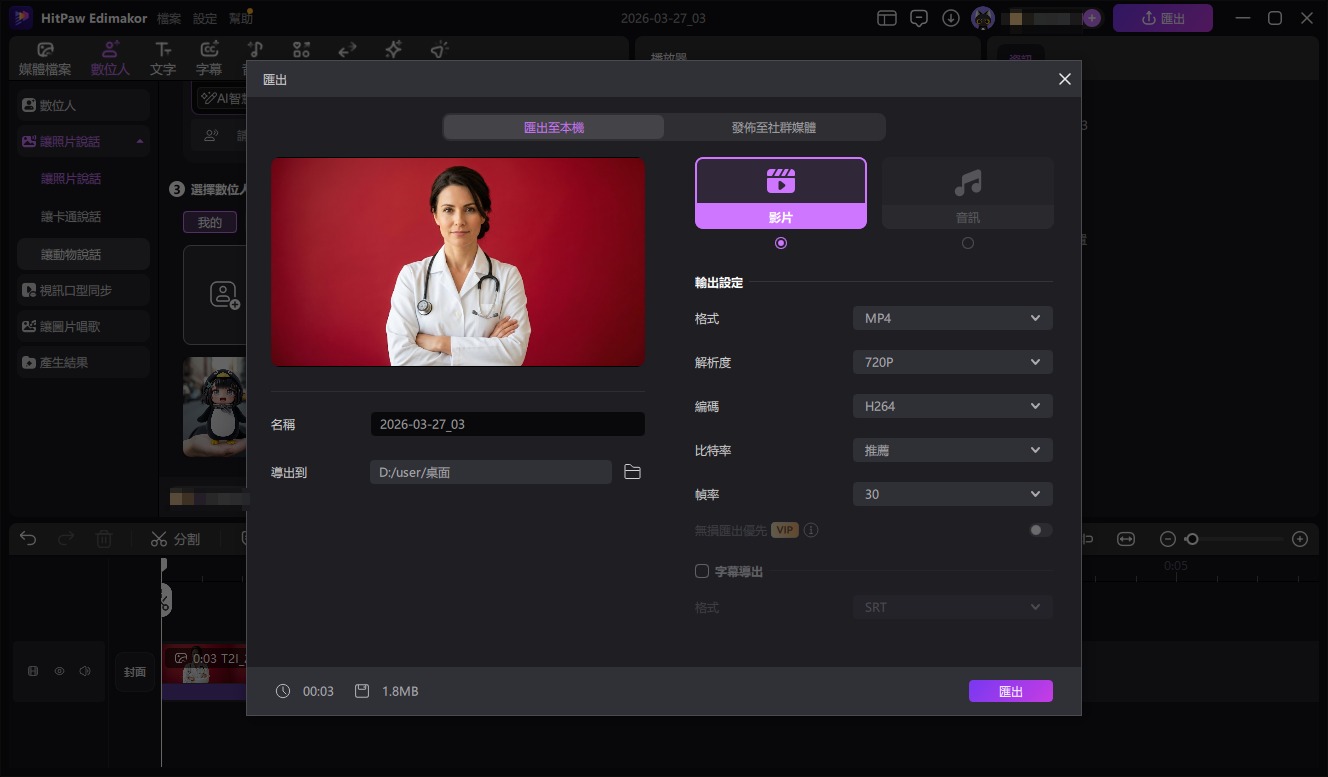
Task: Open the 720P resolution dropdown
Action: click(951, 361)
